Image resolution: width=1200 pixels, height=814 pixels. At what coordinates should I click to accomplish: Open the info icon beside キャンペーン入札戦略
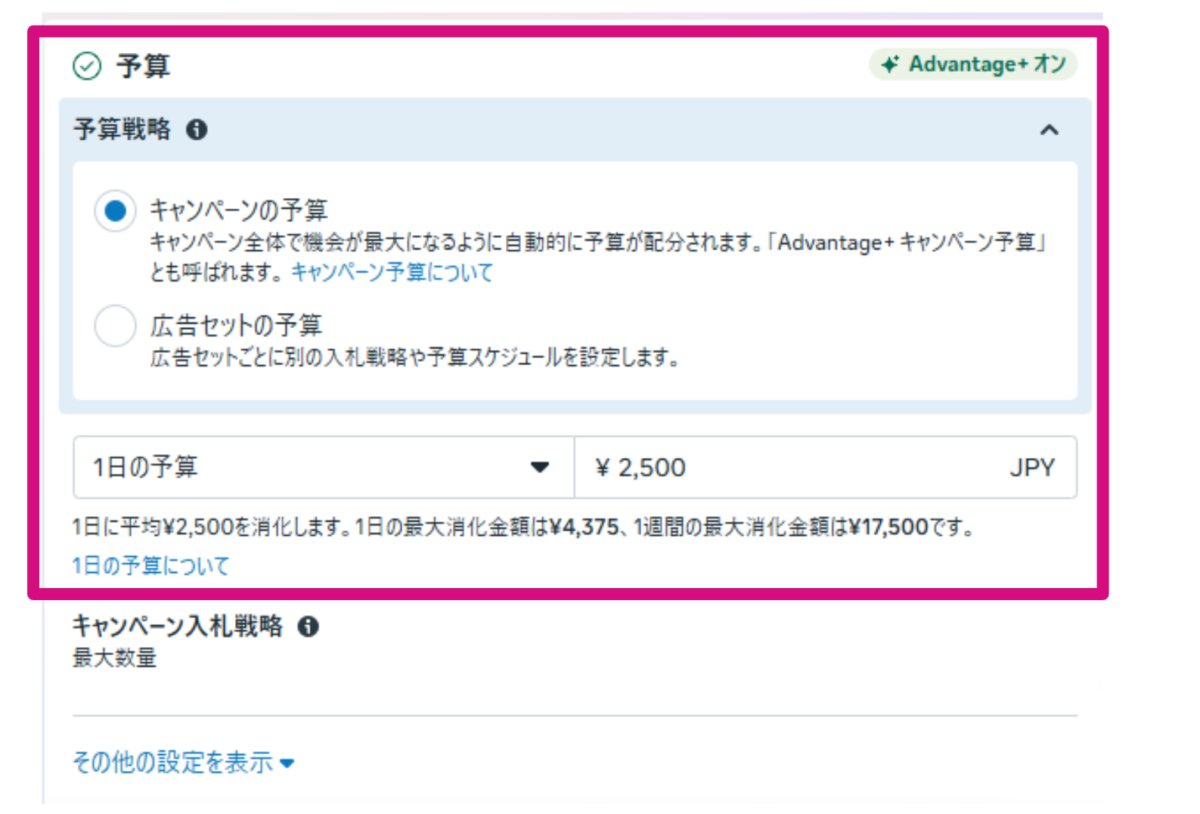tap(309, 627)
